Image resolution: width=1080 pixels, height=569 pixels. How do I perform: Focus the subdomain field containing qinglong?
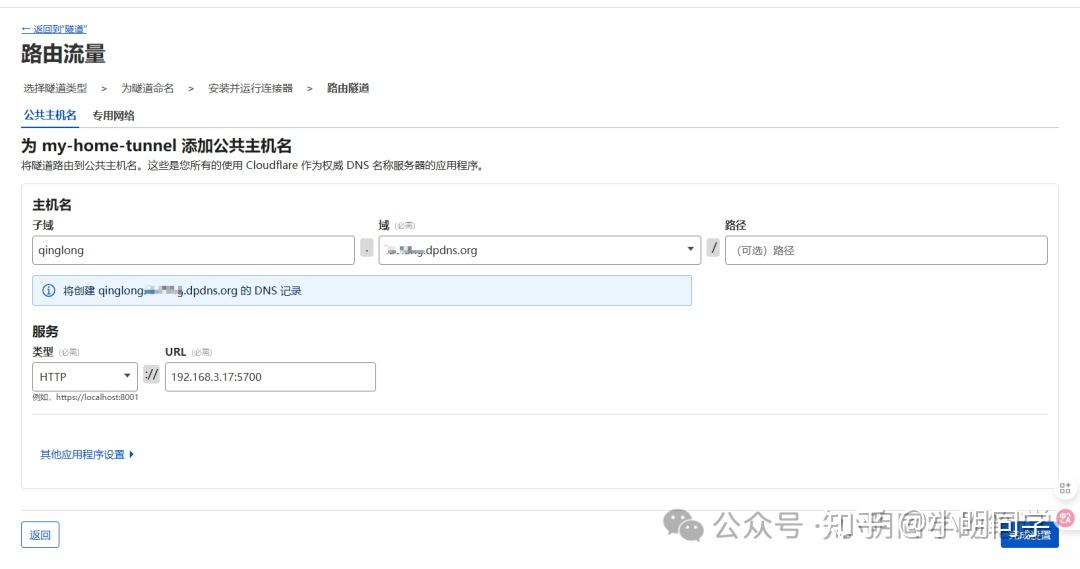pos(194,250)
